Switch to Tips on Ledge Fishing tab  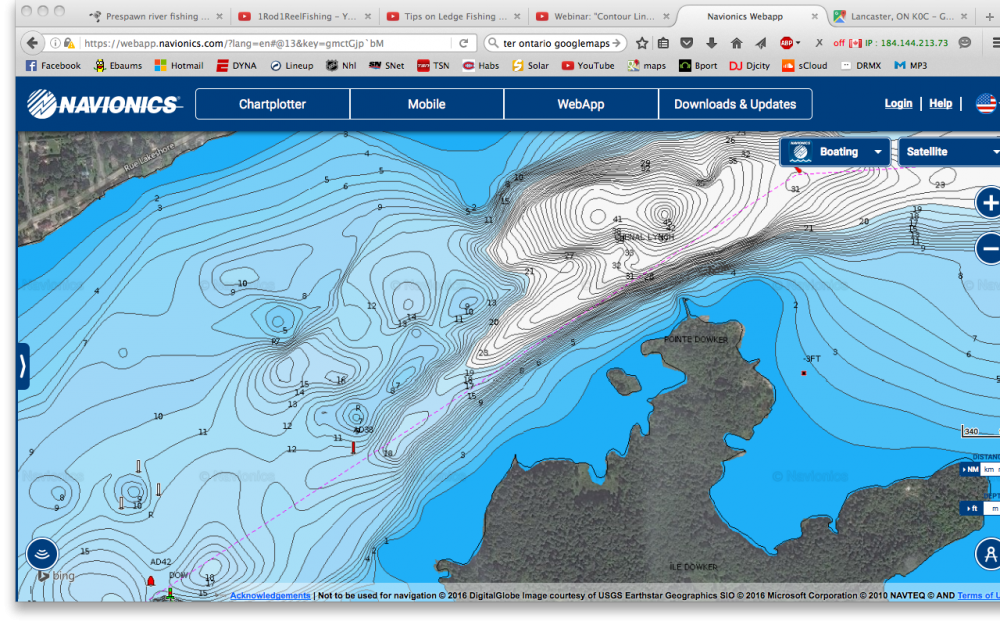tap(455, 16)
